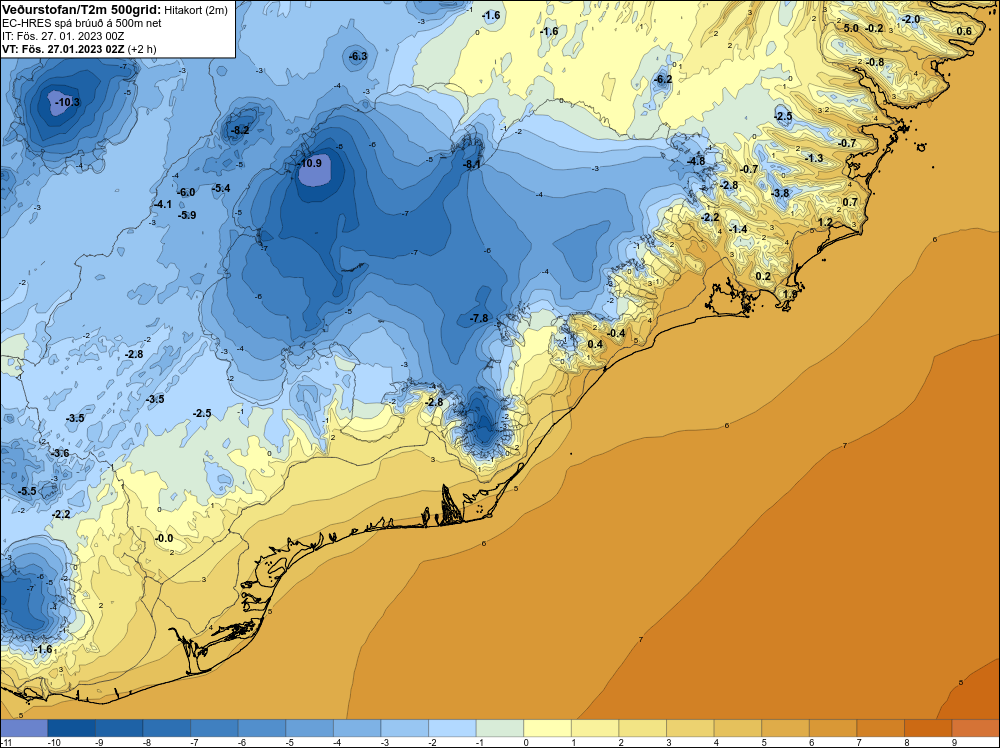Click legend swatch between 0 and 1

click(548, 728)
